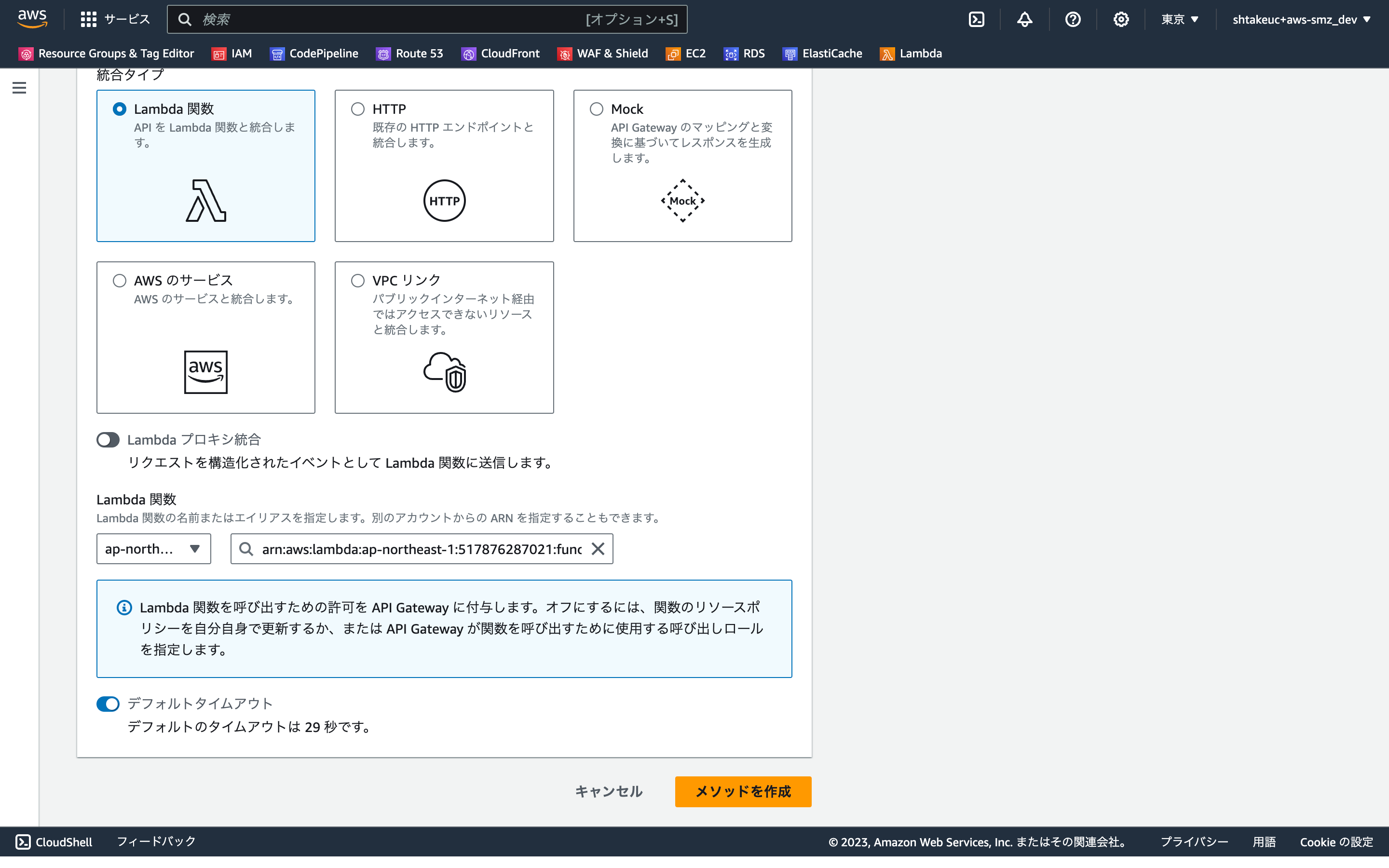Open the AWS home logo

click(x=32, y=19)
